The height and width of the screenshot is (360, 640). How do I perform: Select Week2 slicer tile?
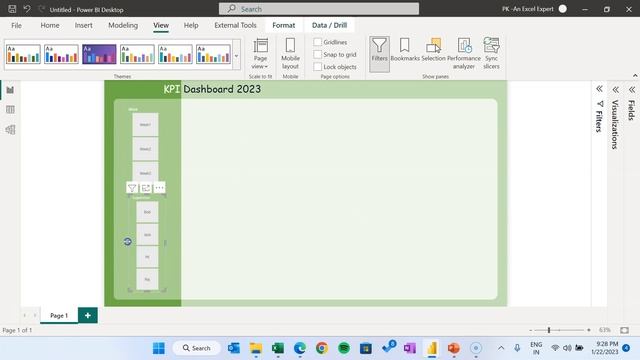[x=145, y=149]
